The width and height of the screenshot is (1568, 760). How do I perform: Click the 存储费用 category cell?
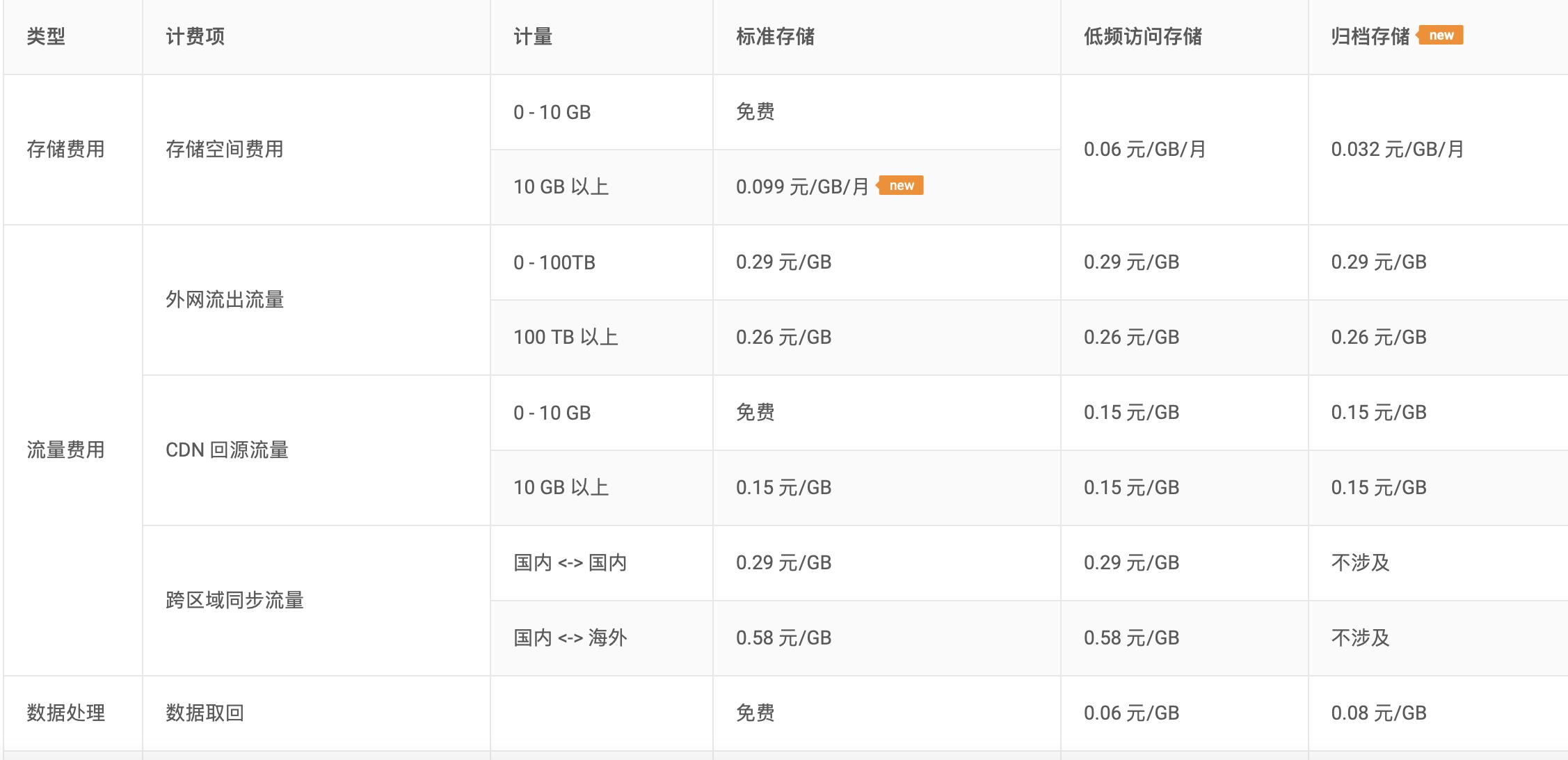[65, 150]
